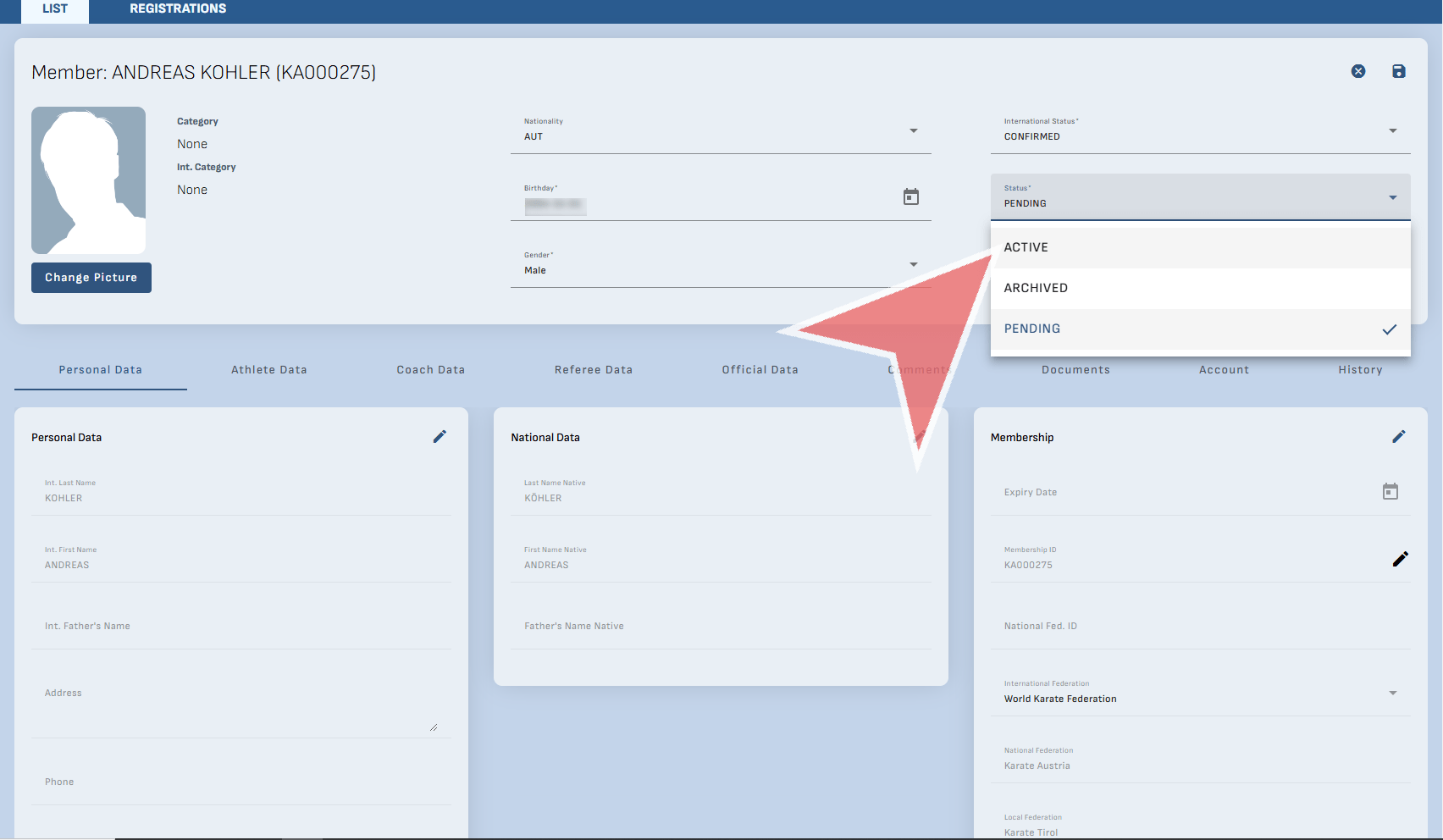
Task: Edit Membership ID with black pencil
Action: 1400,559
